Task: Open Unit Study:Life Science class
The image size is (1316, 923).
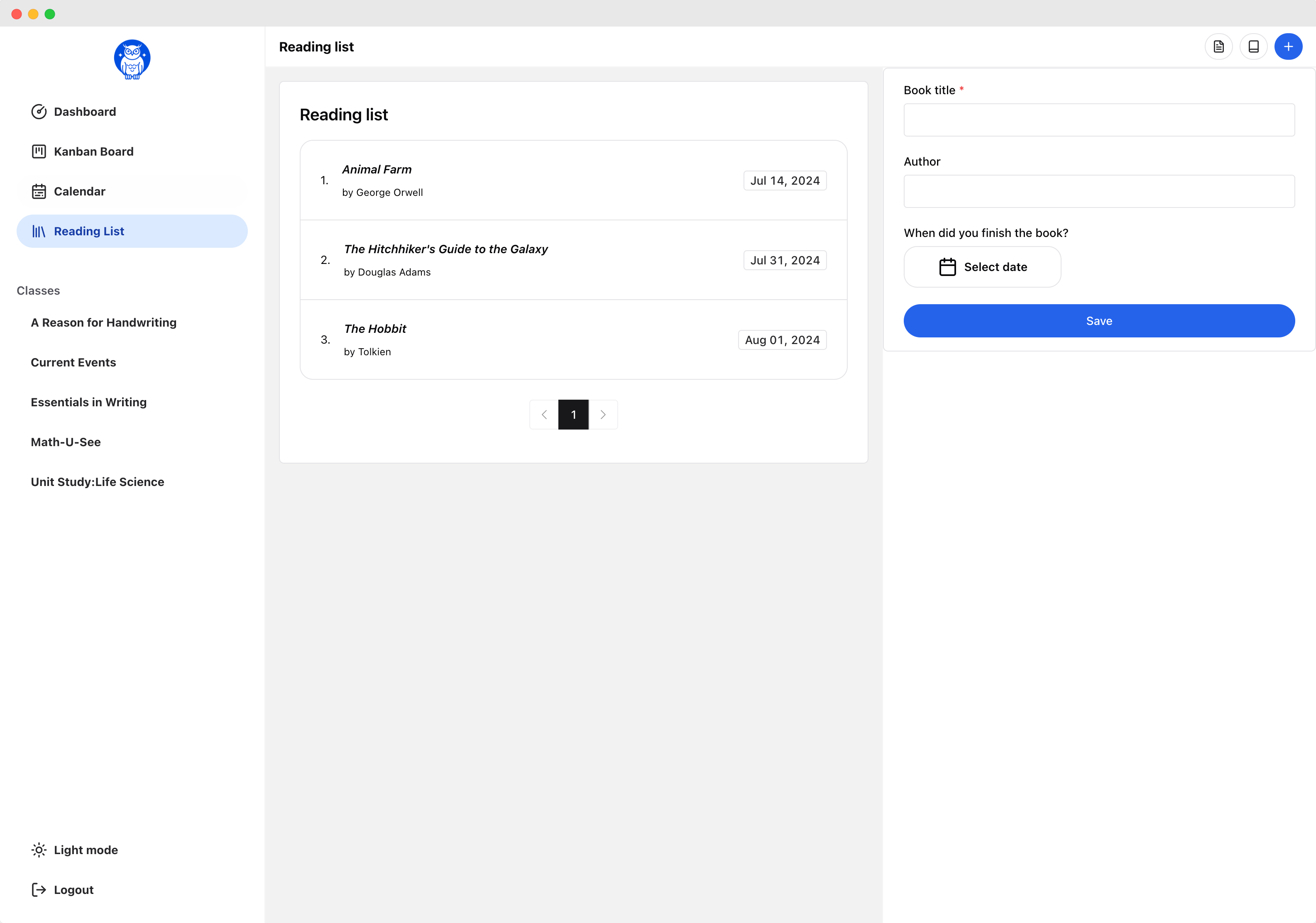Action: [x=97, y=482]
